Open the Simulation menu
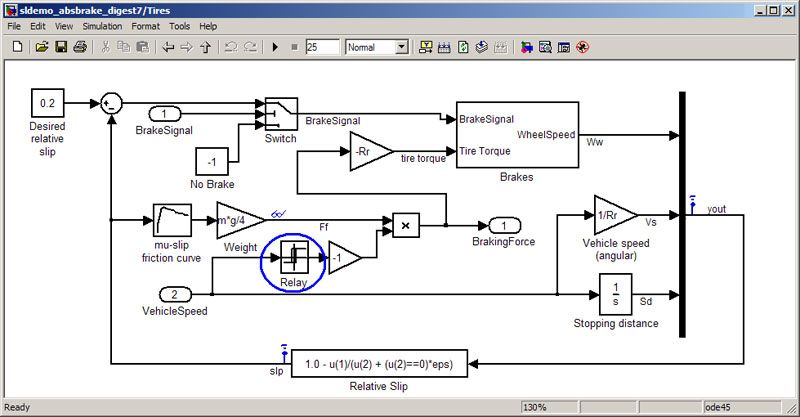 tap(101, 26)
